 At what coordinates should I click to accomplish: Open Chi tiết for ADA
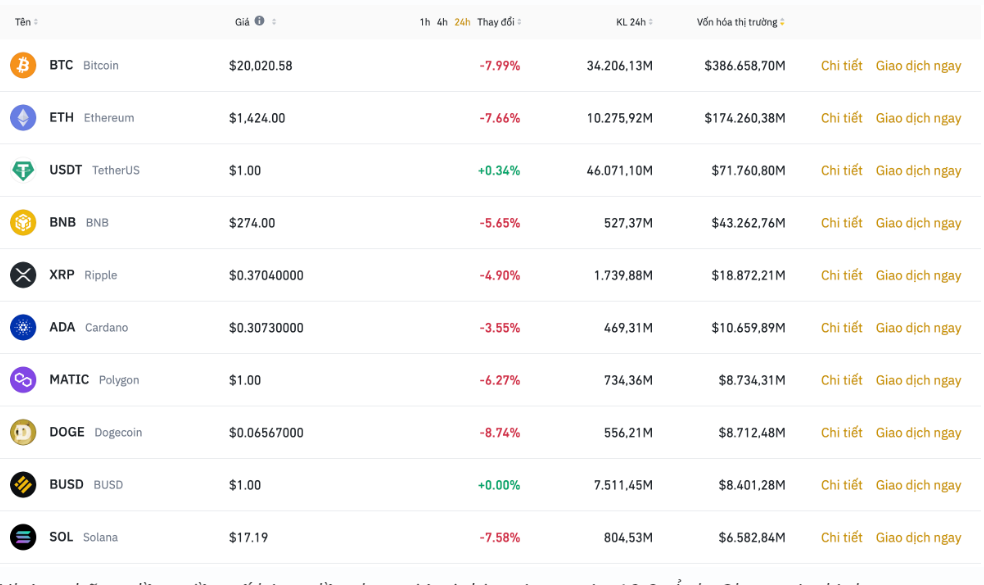click(842, 328)
